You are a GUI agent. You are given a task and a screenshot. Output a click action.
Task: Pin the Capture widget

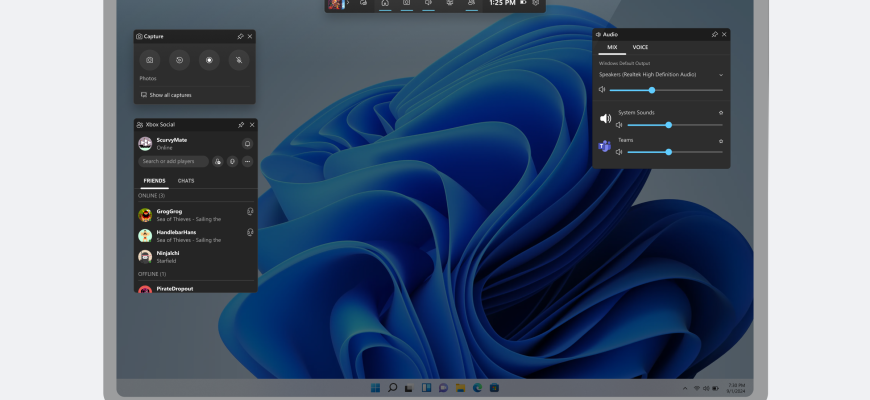click(240, 37)
